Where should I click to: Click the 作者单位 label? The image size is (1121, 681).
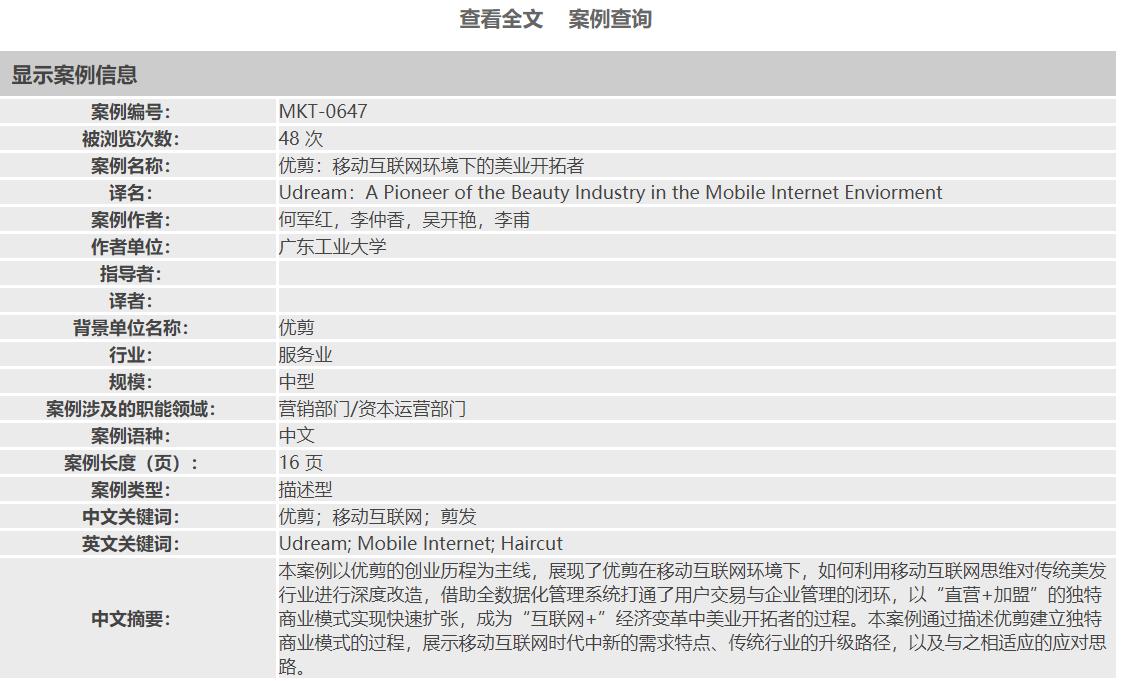point(130,247)
